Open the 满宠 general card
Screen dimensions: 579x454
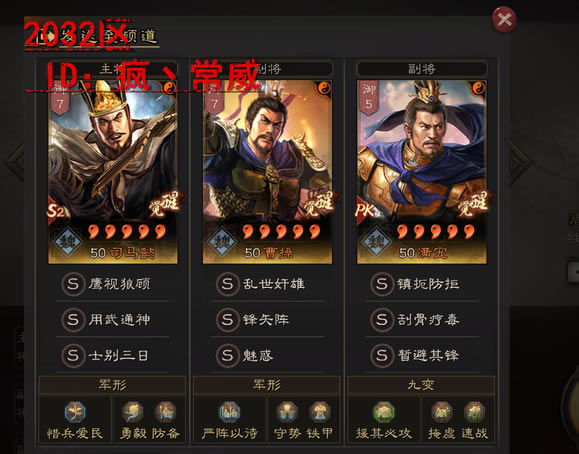coord(422,172)
